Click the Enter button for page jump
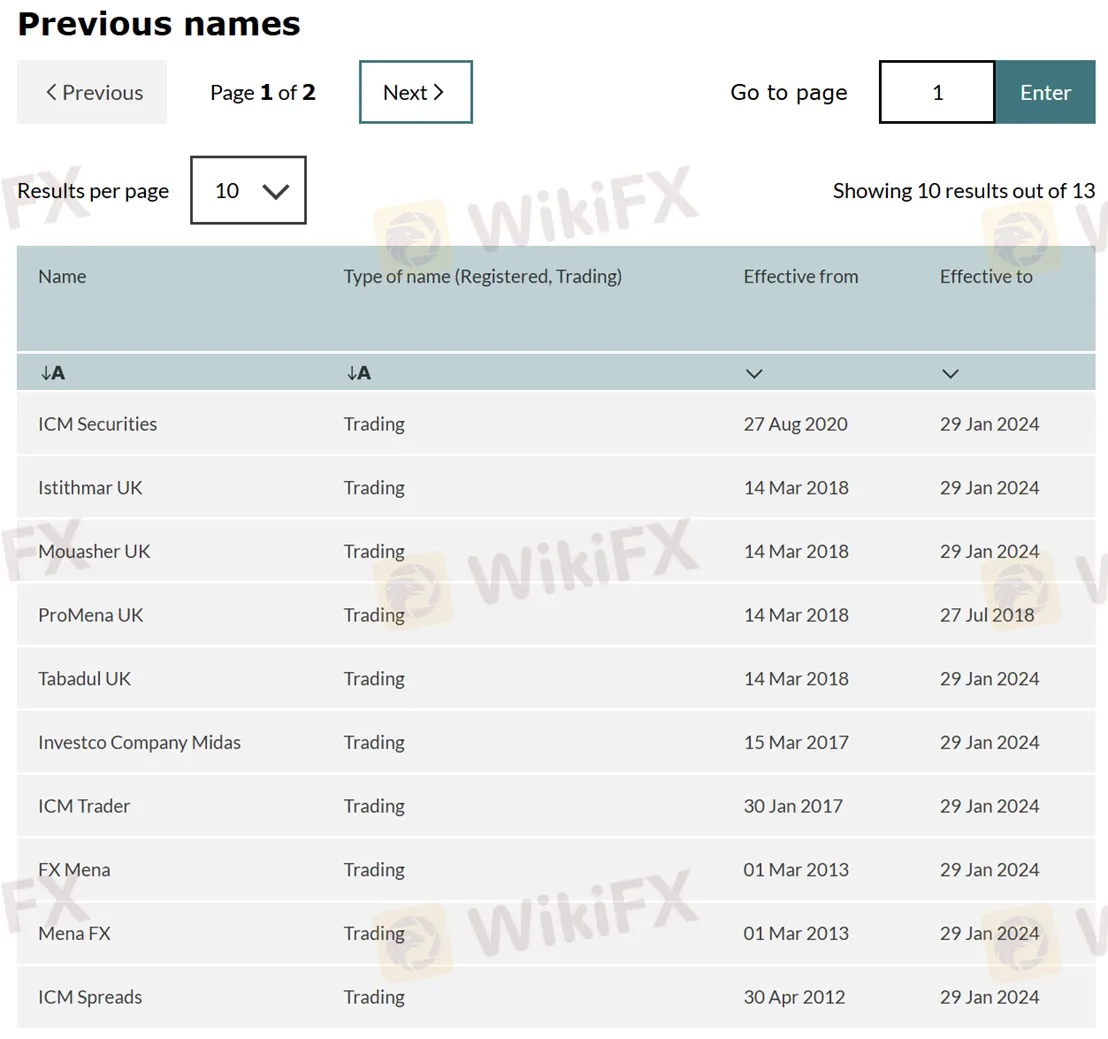 click(x=1045, y=92)
